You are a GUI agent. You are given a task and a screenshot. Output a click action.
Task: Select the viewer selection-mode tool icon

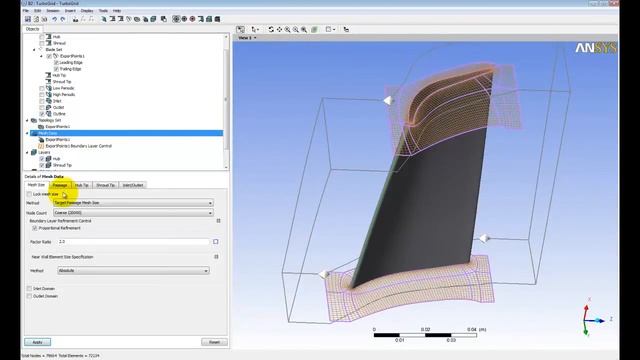pyautogui.click(x=241, y=29)
